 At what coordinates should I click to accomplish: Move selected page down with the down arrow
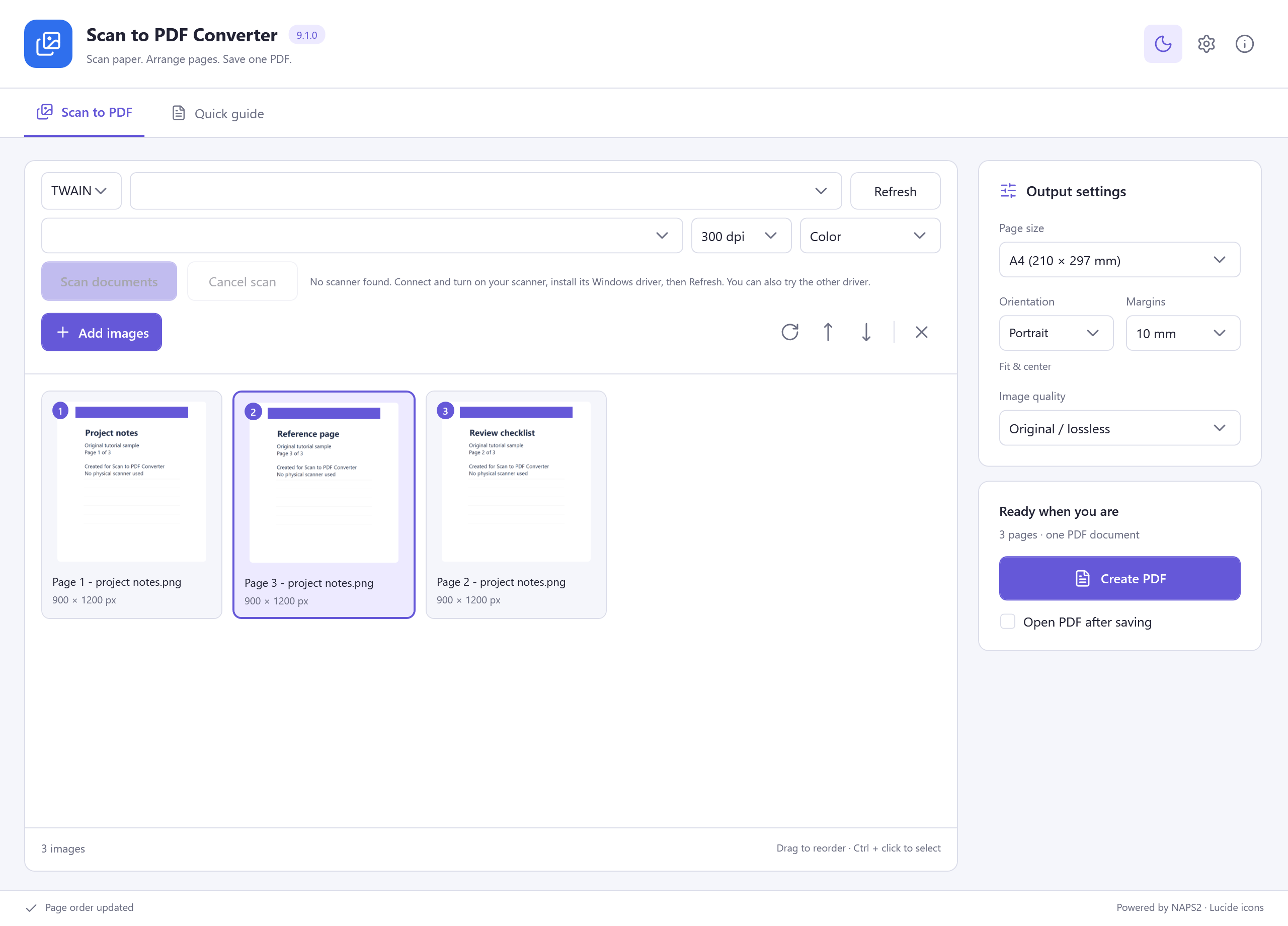pyautogui.click(x=865, y=332)
